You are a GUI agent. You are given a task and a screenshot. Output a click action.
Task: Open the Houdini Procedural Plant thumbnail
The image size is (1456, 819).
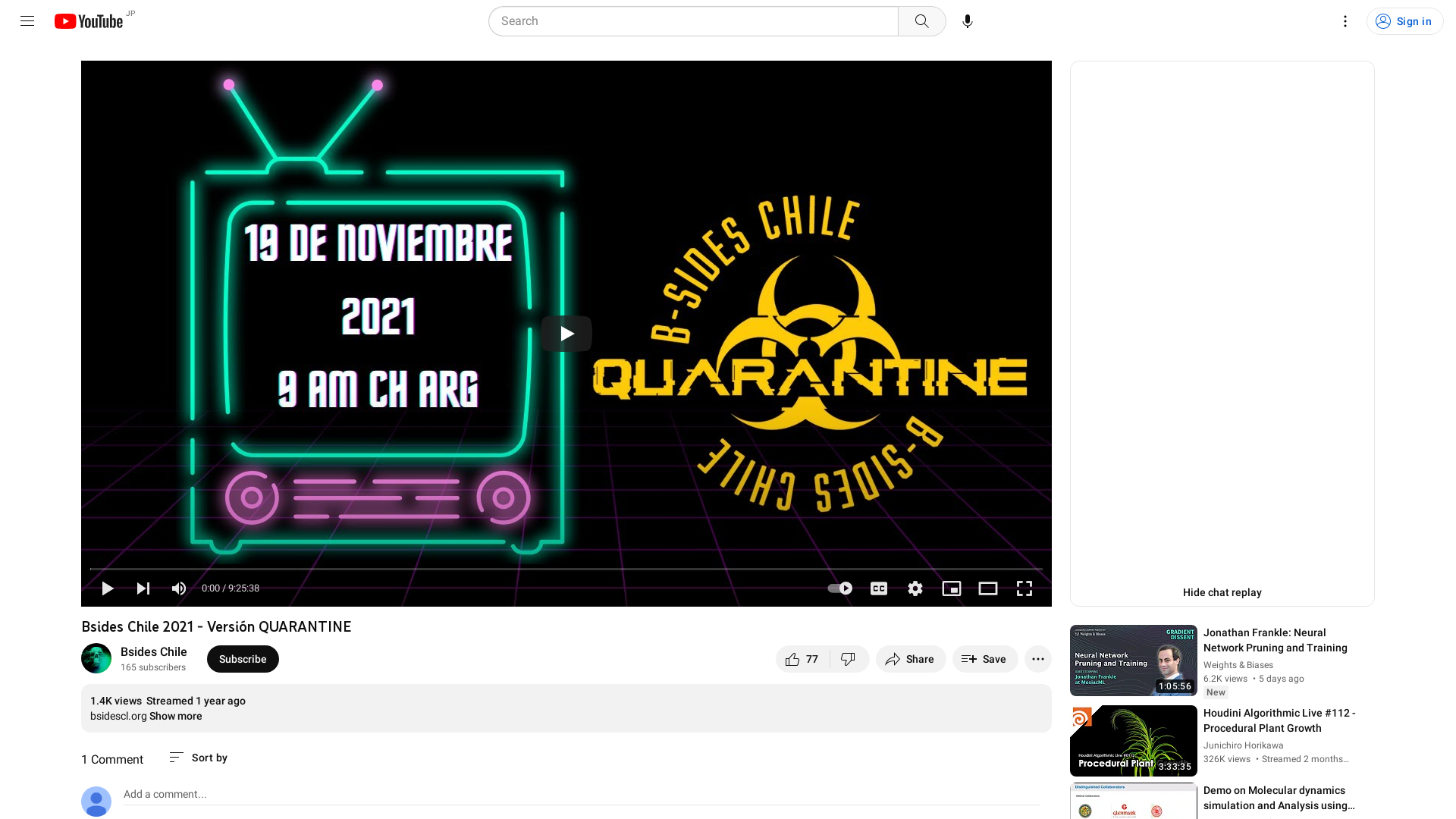[1133, 741]
